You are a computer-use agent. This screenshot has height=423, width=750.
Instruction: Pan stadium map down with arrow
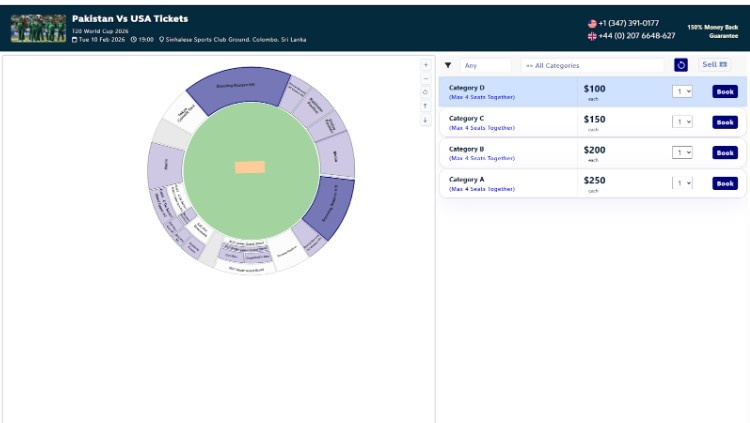pos(425,120)
